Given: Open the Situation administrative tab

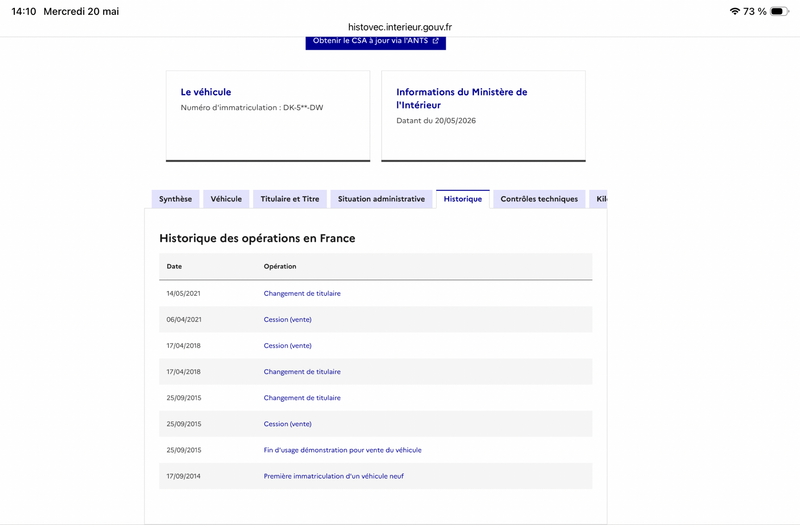Looking at the screenshot, I should tap(381, 199).
